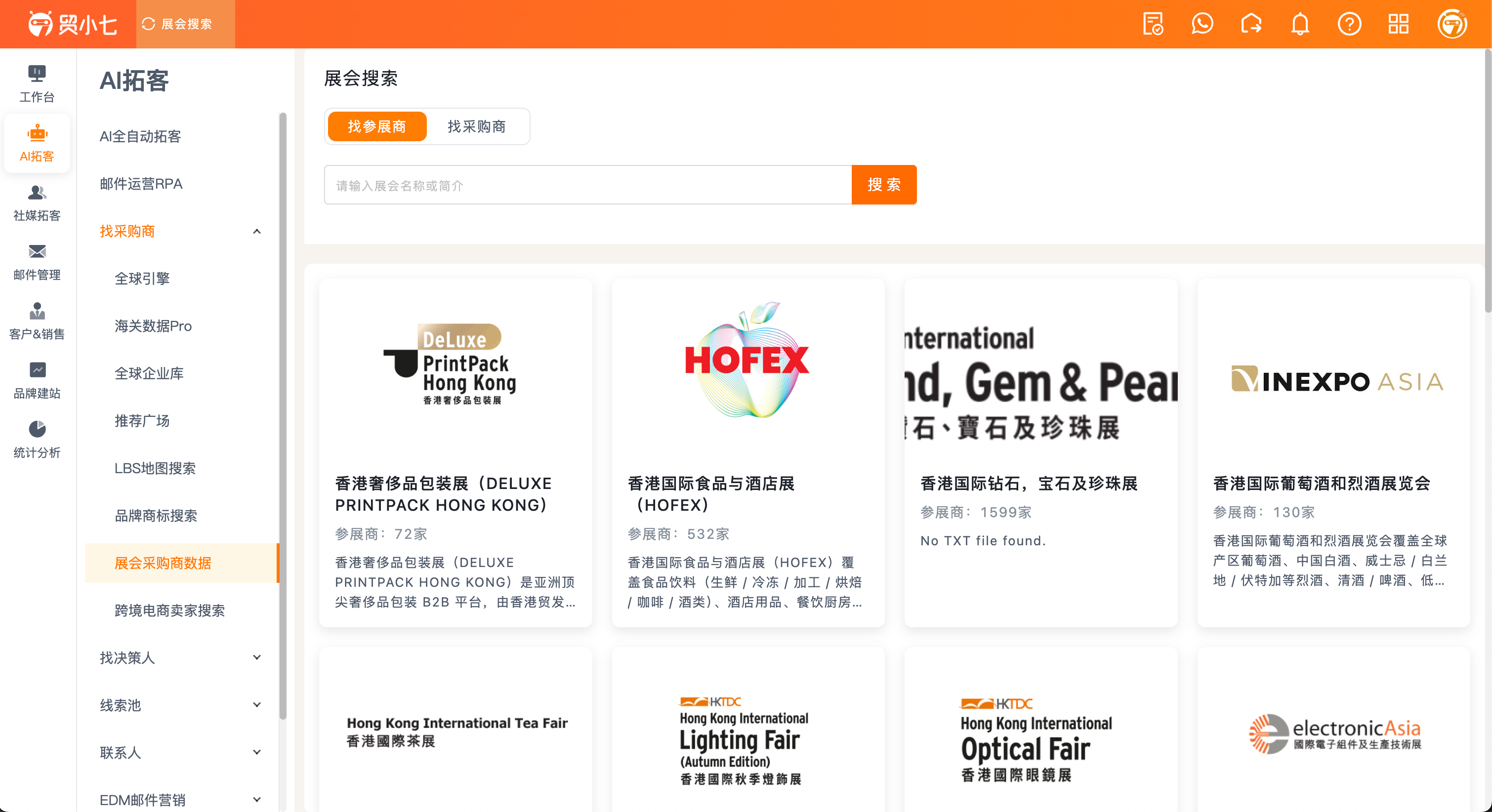Open 全球引擎 in the sidebar
Image resolution: width=1492 pixels, height=812 pixels.
tap(142, 279)
